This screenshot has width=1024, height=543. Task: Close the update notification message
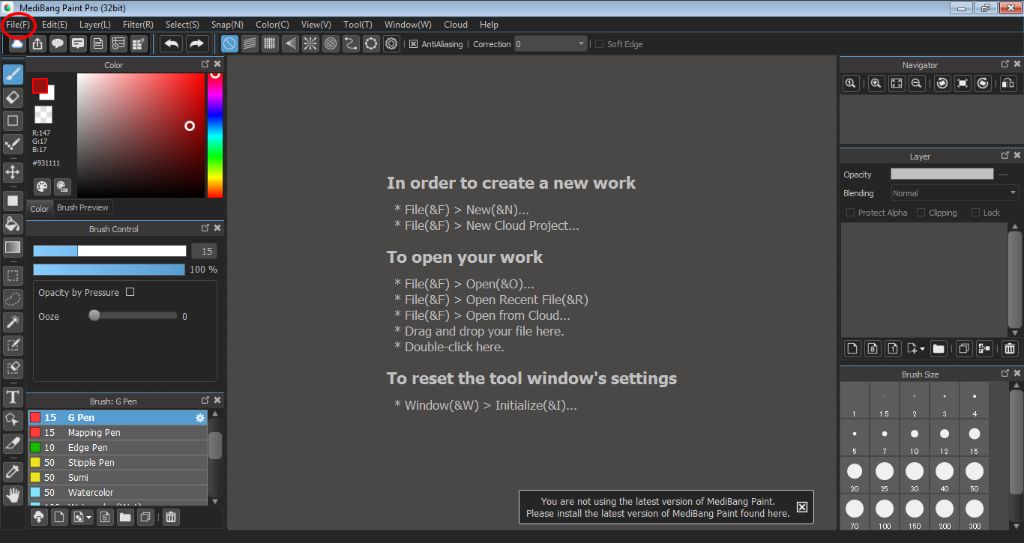click(802, 507)
